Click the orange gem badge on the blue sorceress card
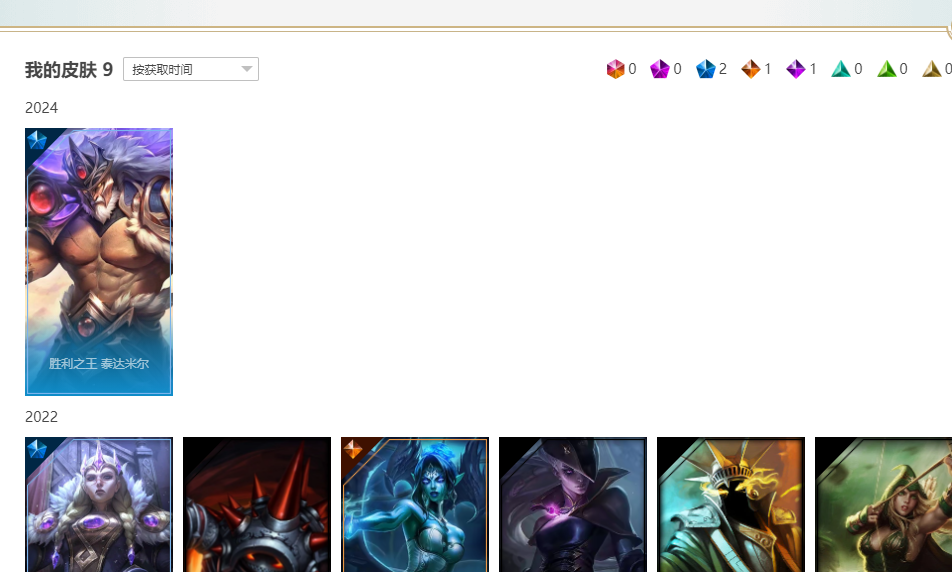Screen dimensions: 952x574 tap(353, 449)
